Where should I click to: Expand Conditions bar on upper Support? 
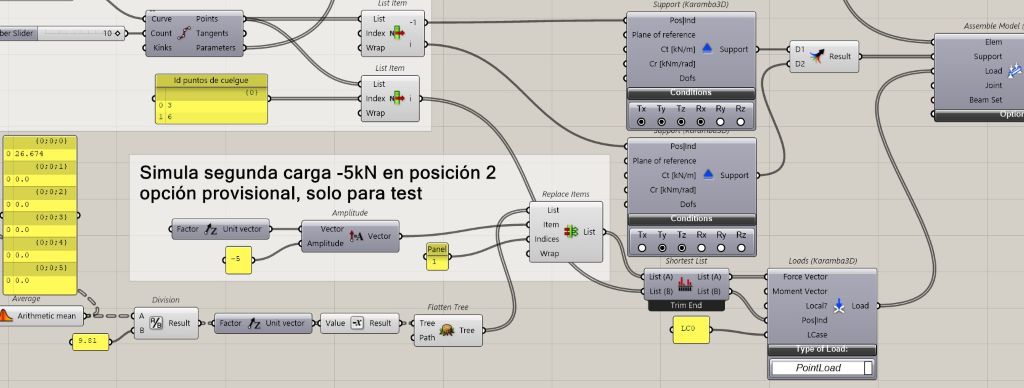pyautogui.click(x=691, y=93)
